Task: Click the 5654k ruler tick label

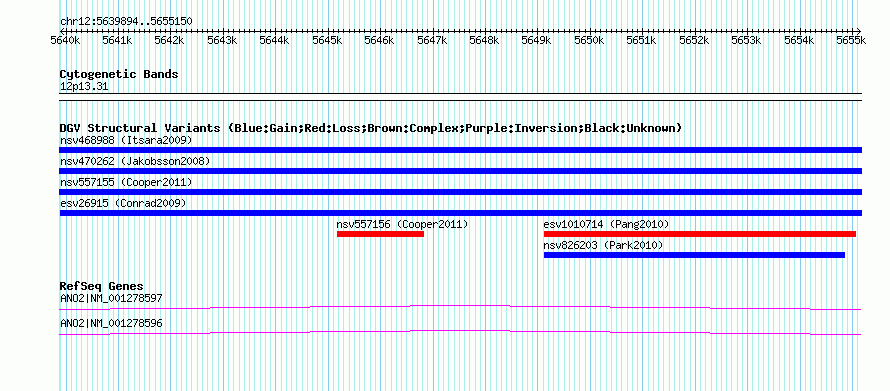Action: [x=800, y=40]
